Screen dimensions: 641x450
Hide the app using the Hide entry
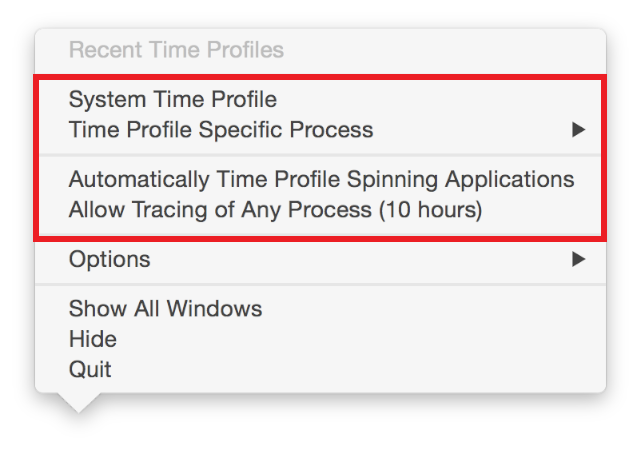coord(93,339)
